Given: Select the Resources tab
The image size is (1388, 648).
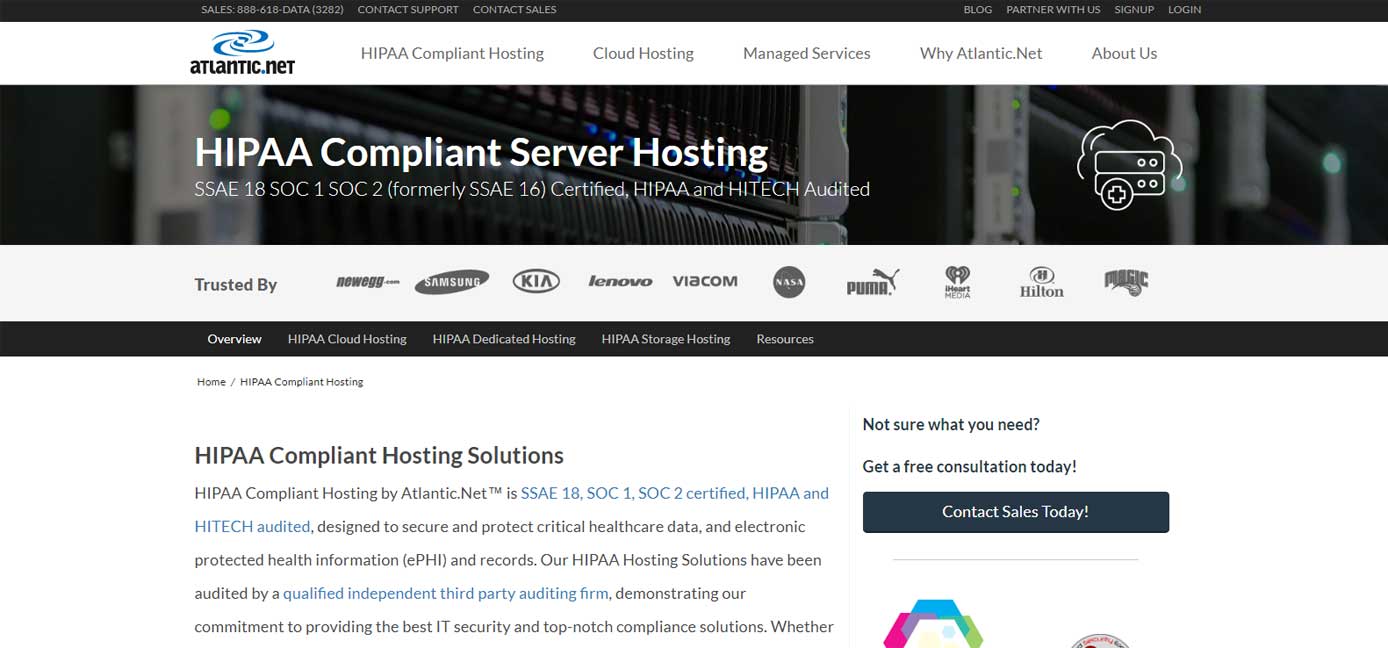Looking at the screenshot, I should click(785, 339).
